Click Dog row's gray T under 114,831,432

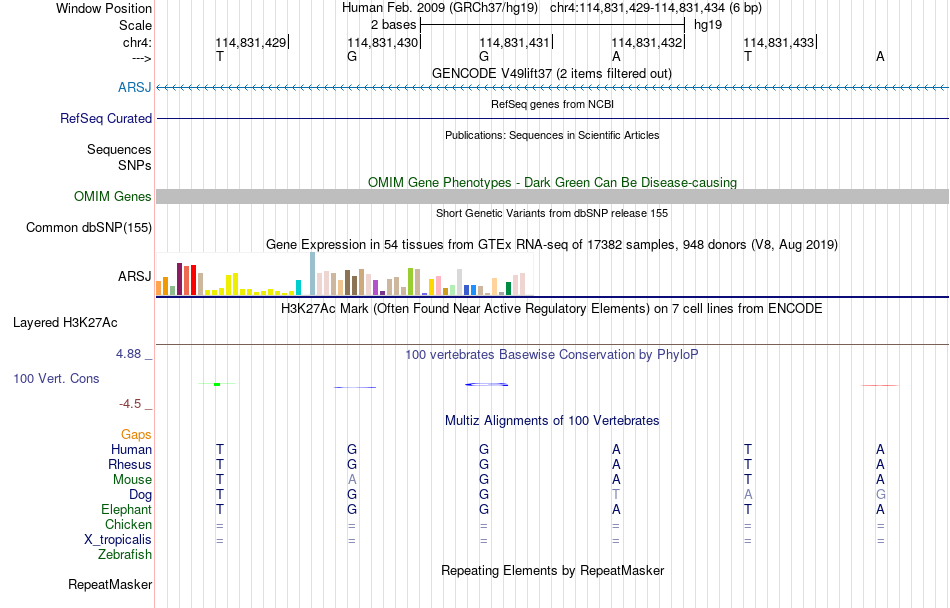616,495
